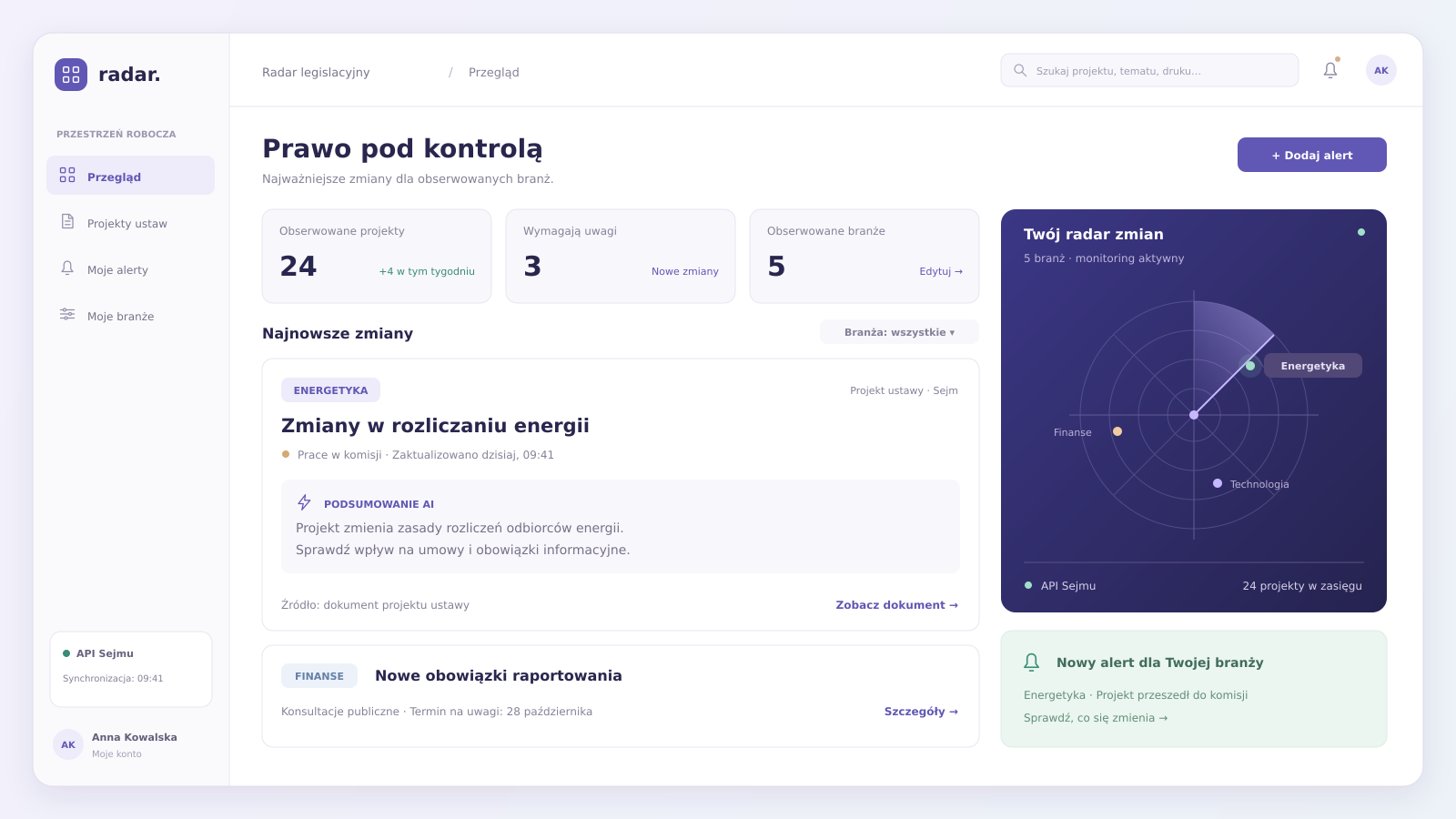Click Źródło: dokument projektu ustawy text
Screen dimensions: 1456x819
pyautogui.click(x=375, y=605)
